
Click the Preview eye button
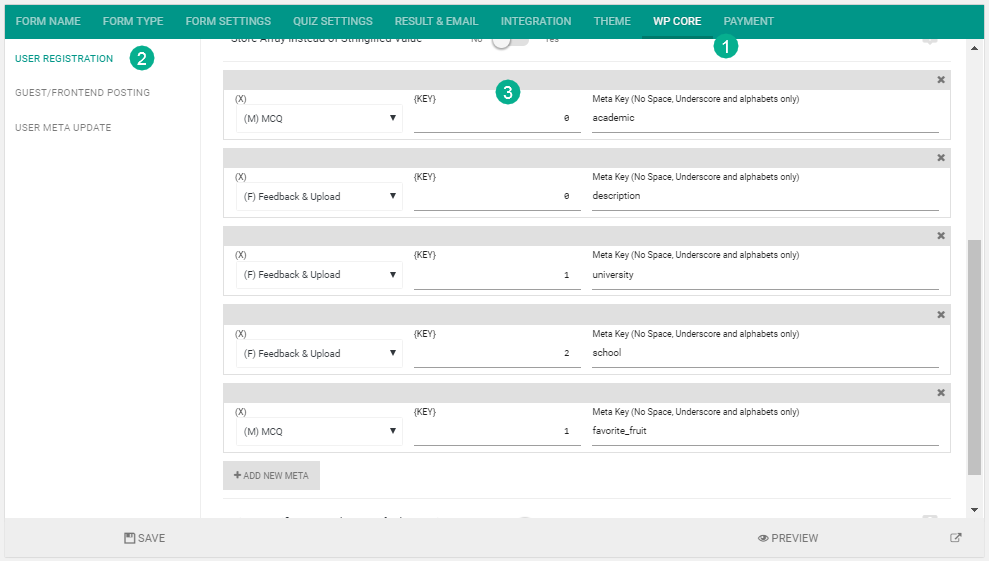(788, 538)
